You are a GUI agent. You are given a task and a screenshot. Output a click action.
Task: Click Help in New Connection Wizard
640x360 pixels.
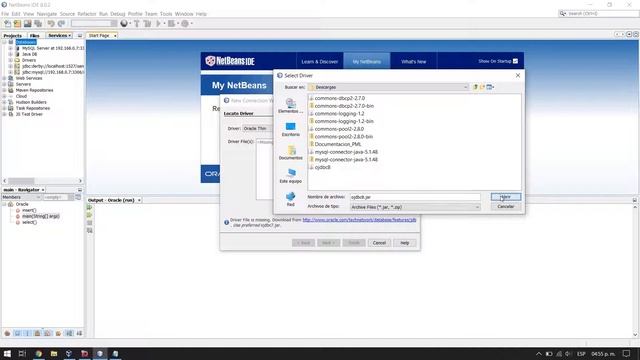pos(404,243)
